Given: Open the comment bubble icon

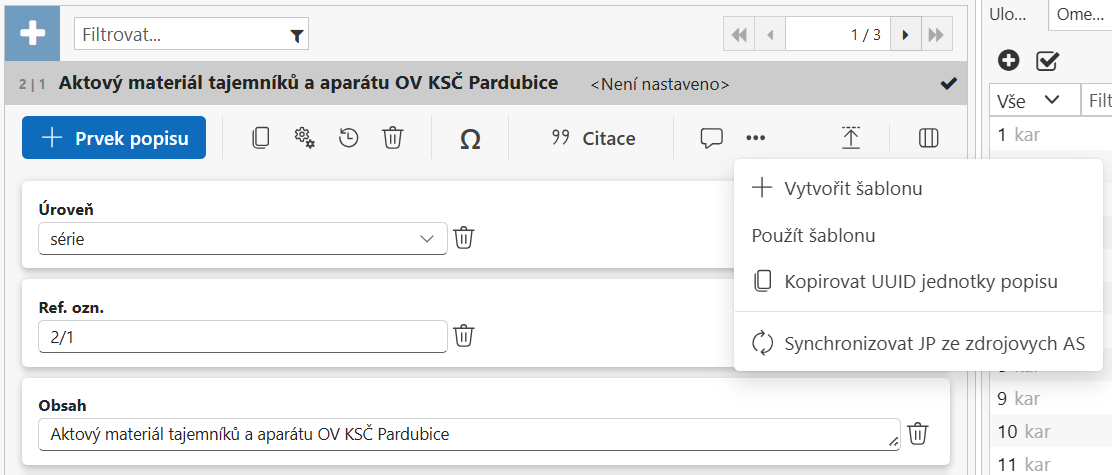Looking at the screenshot, I should tap(711, 138).
